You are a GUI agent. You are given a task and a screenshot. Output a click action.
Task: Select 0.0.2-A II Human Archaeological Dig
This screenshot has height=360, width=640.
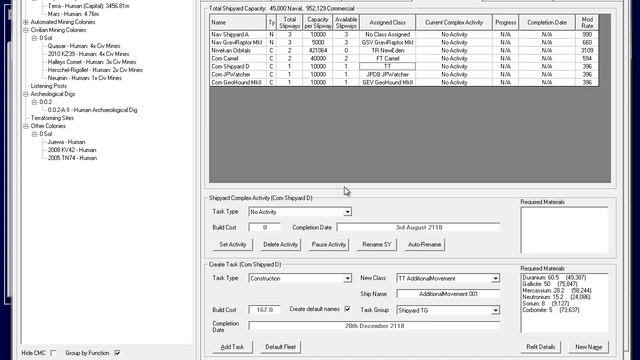[x=92, y=110]
